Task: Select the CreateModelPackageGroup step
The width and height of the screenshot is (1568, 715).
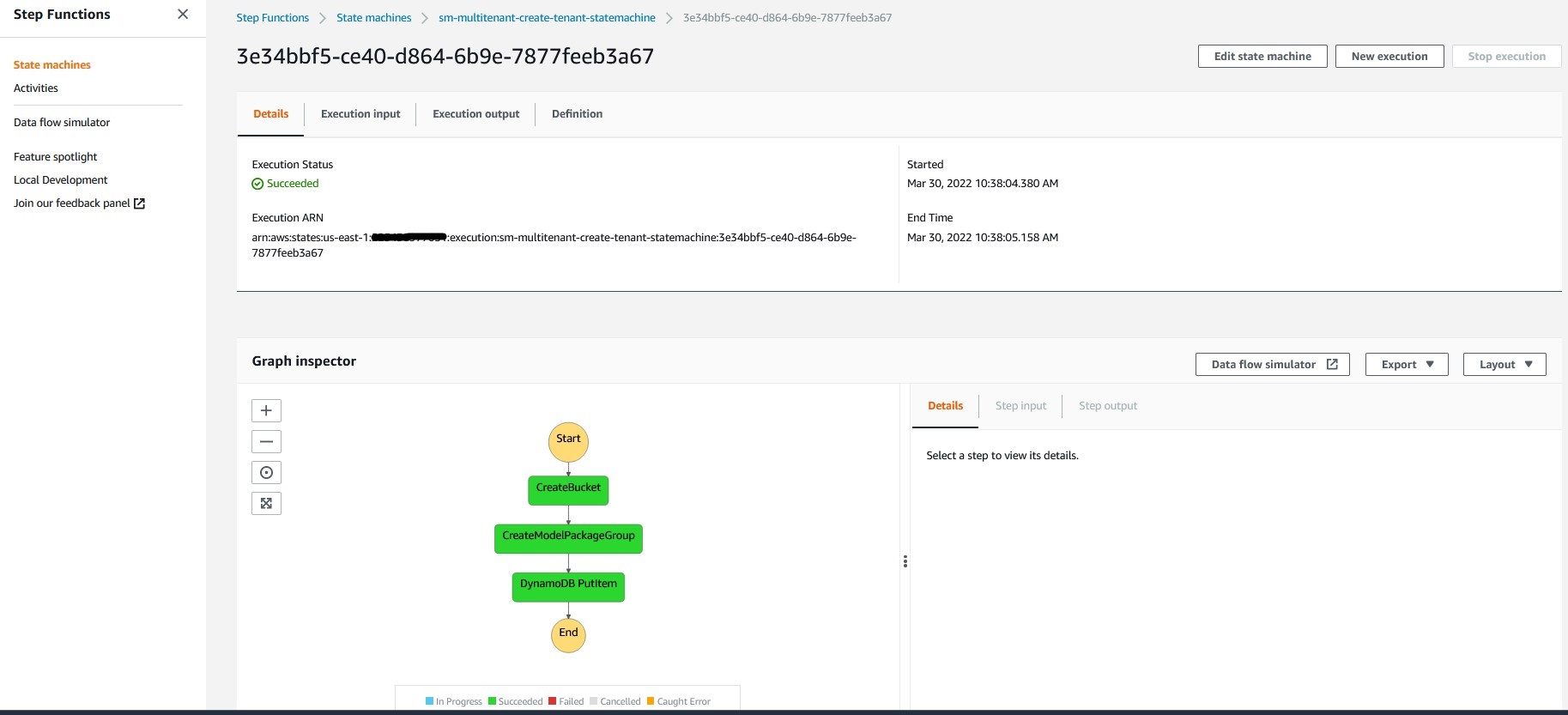Action: tap(568, 538)
